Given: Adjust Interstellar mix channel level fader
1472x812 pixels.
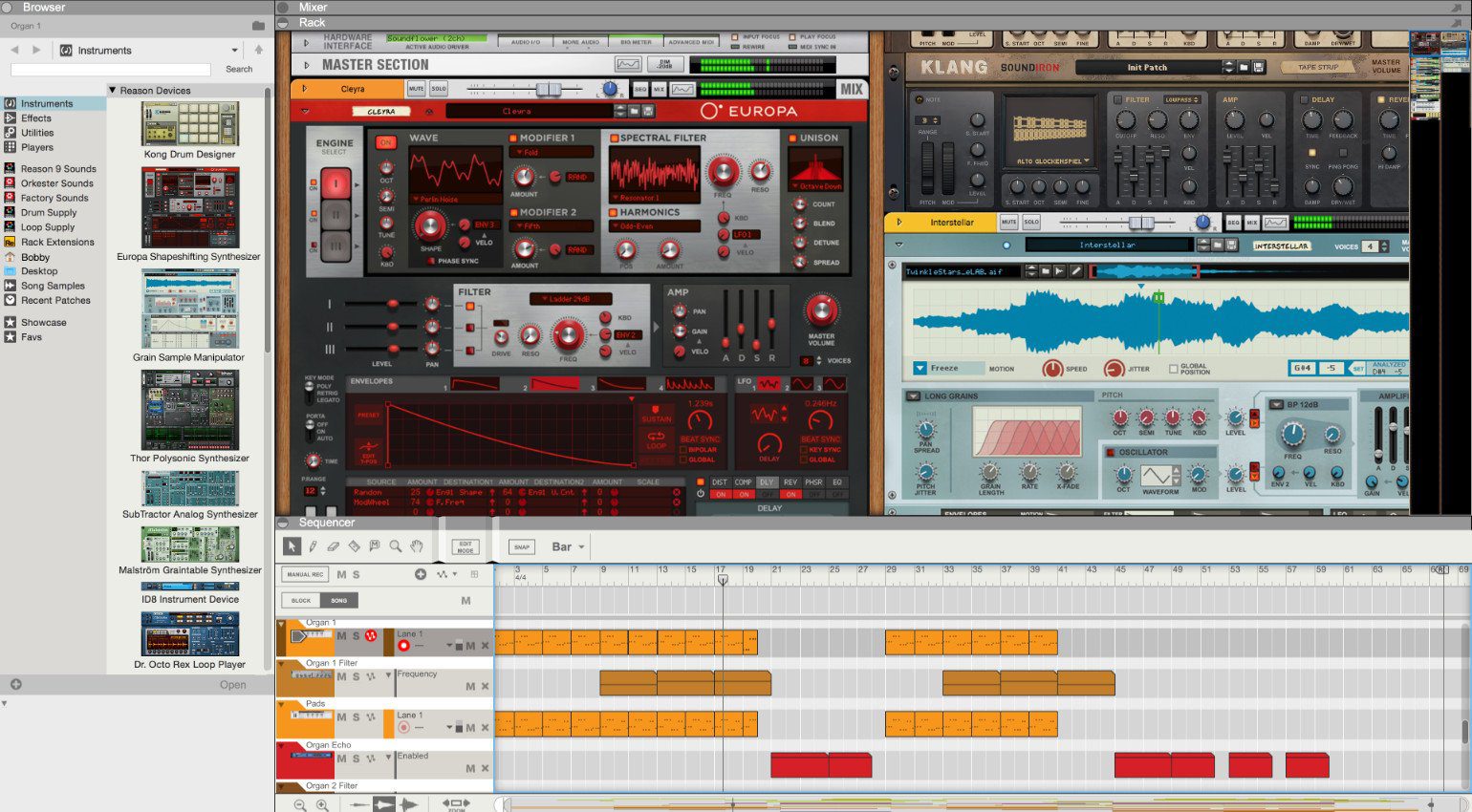Looking at the screenshot, I should [x=1141, y=223].
